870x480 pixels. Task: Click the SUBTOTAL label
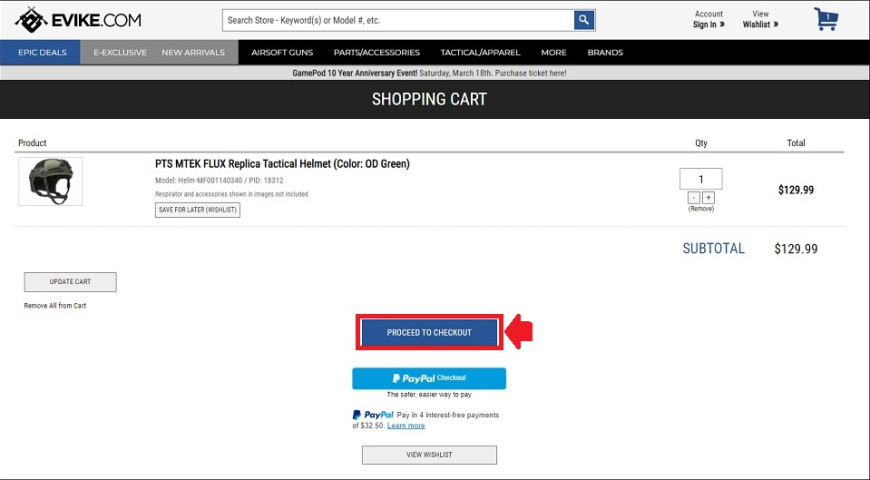[714, 249]
